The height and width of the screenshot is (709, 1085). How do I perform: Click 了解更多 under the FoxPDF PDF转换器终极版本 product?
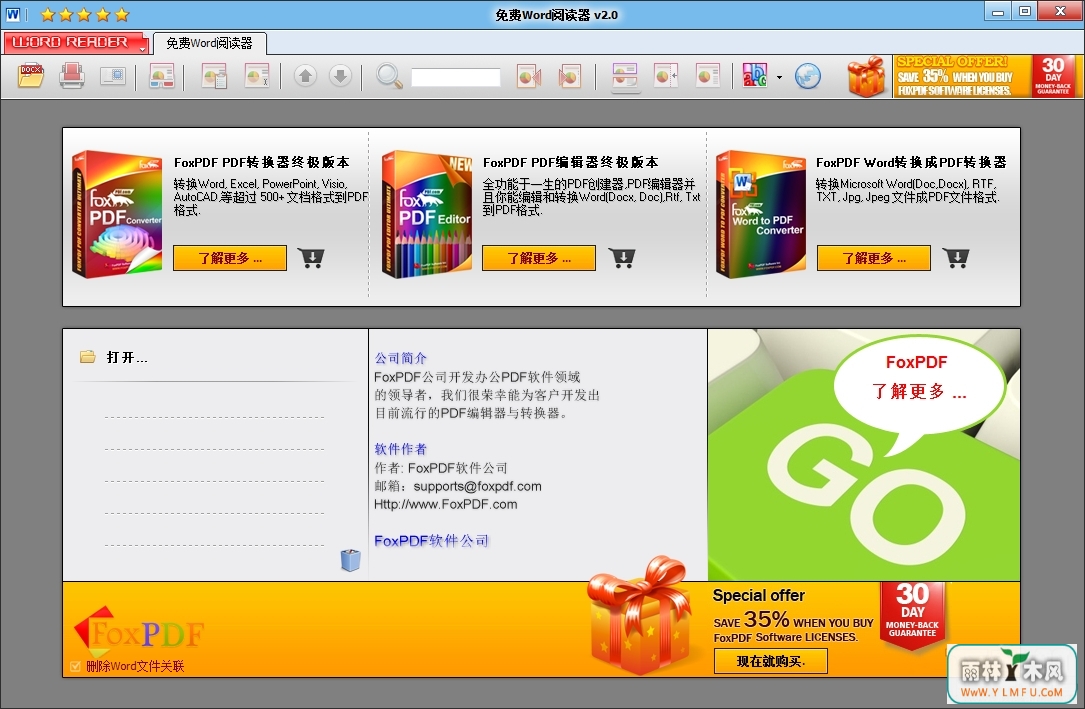pos(230,258)
